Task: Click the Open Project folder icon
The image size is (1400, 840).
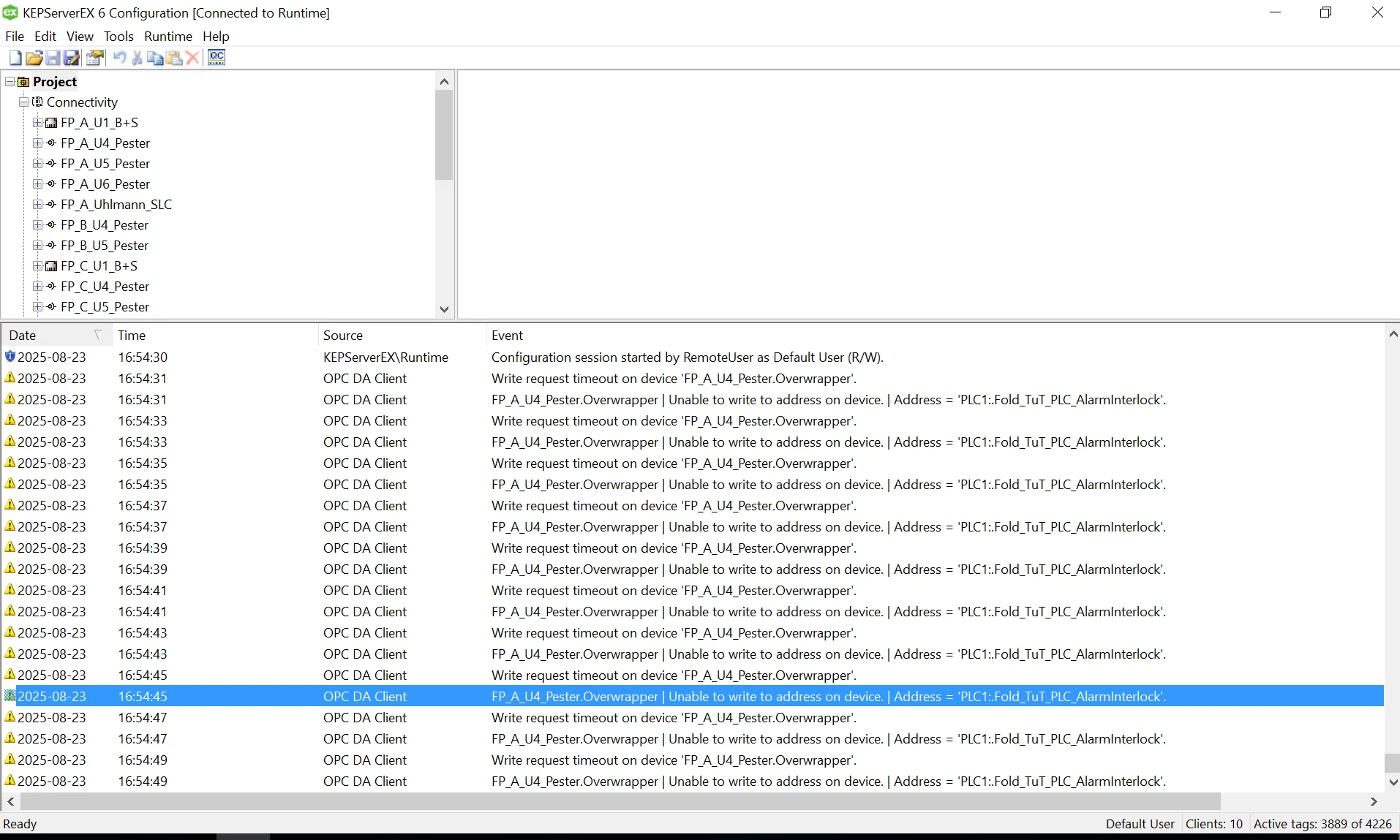Action: click(34, 58)
